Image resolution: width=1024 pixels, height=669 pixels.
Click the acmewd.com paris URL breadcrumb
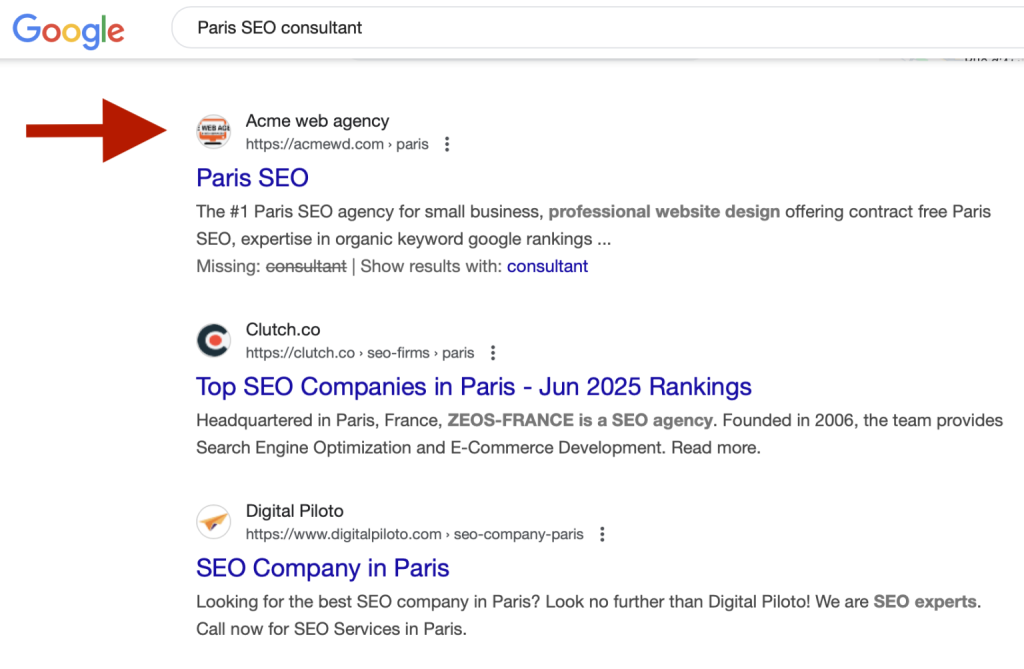pos(337,144)
